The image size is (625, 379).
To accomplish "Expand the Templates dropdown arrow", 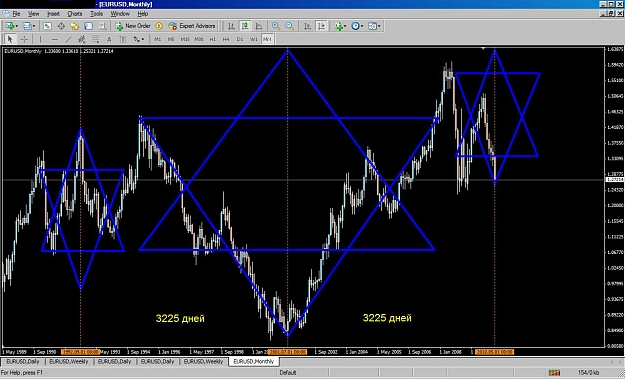I will (x=379, y=26).
